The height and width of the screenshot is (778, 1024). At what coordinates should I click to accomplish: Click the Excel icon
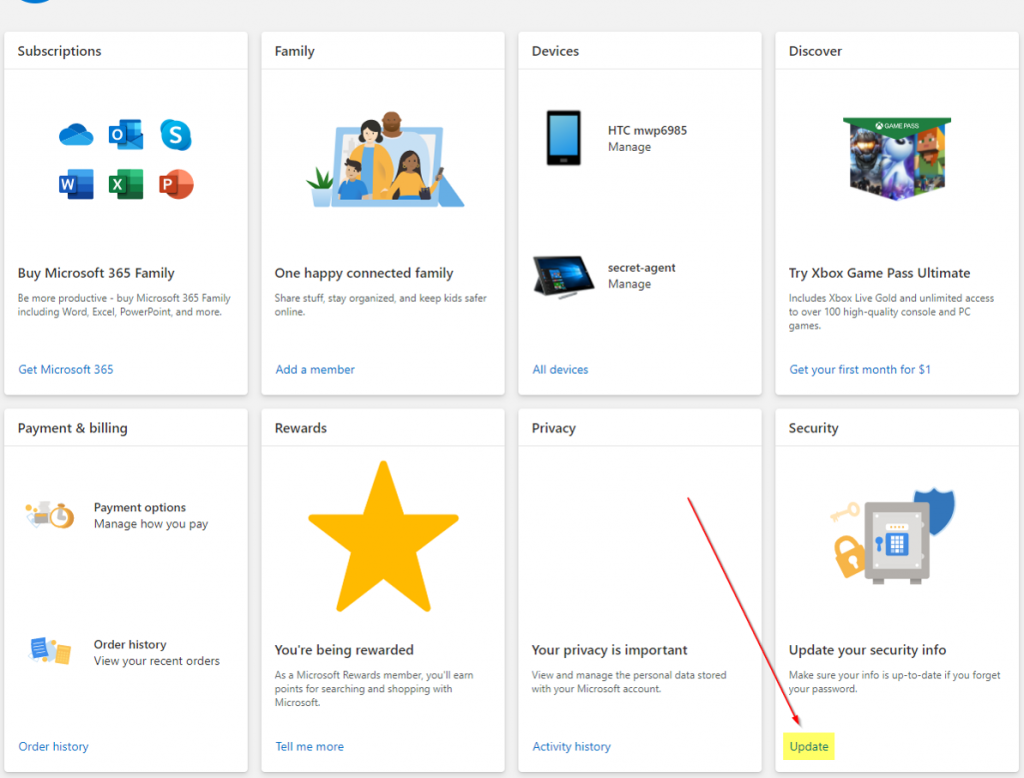coord(126,184)
